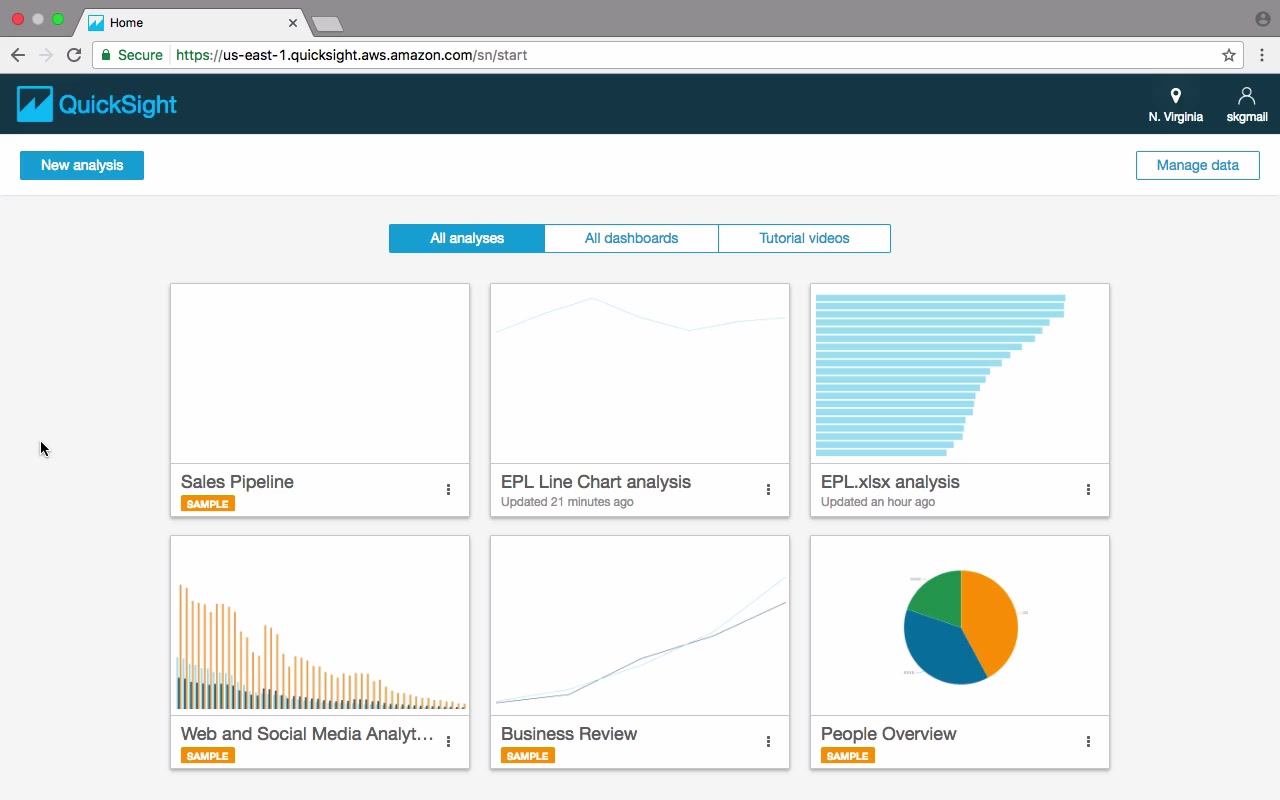
Task: Click the browser address bar URL
Action: 351,55
